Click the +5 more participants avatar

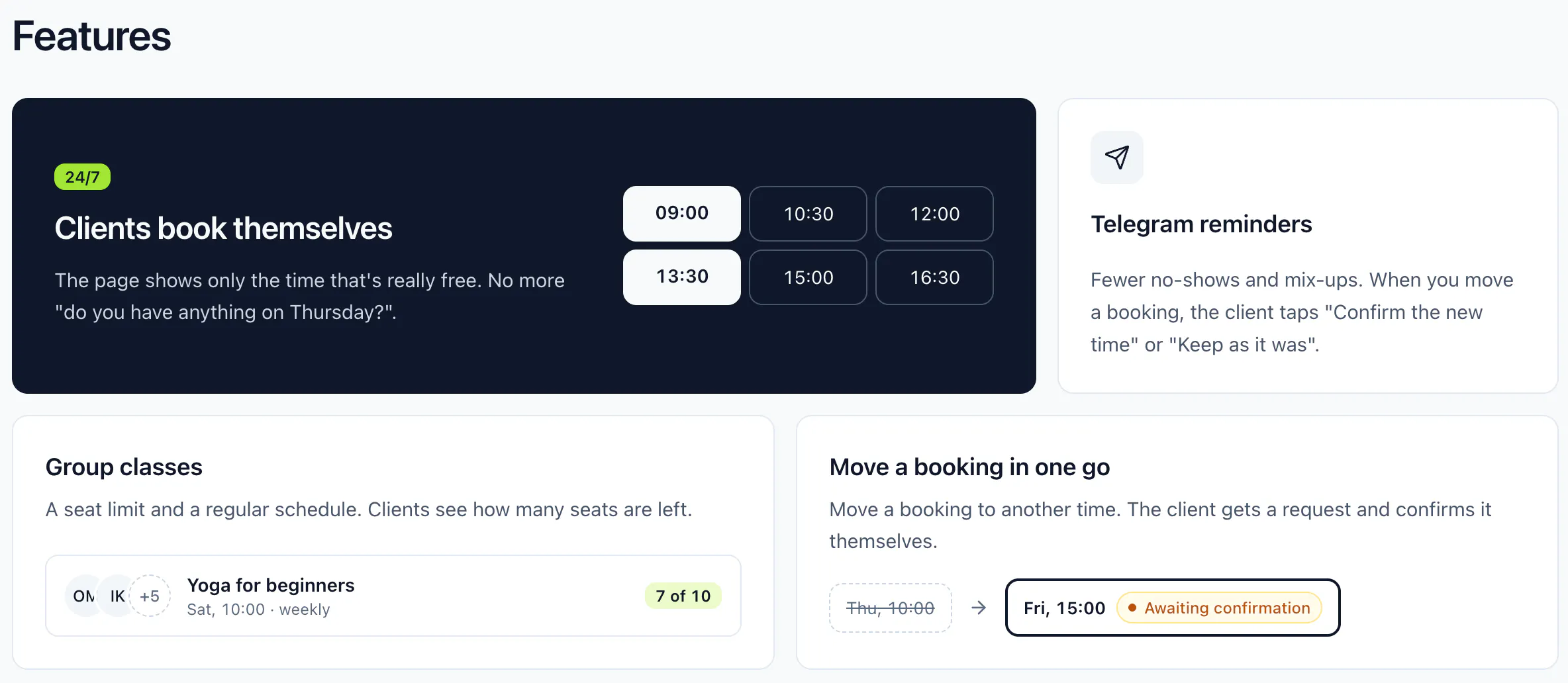pos(150,596)
